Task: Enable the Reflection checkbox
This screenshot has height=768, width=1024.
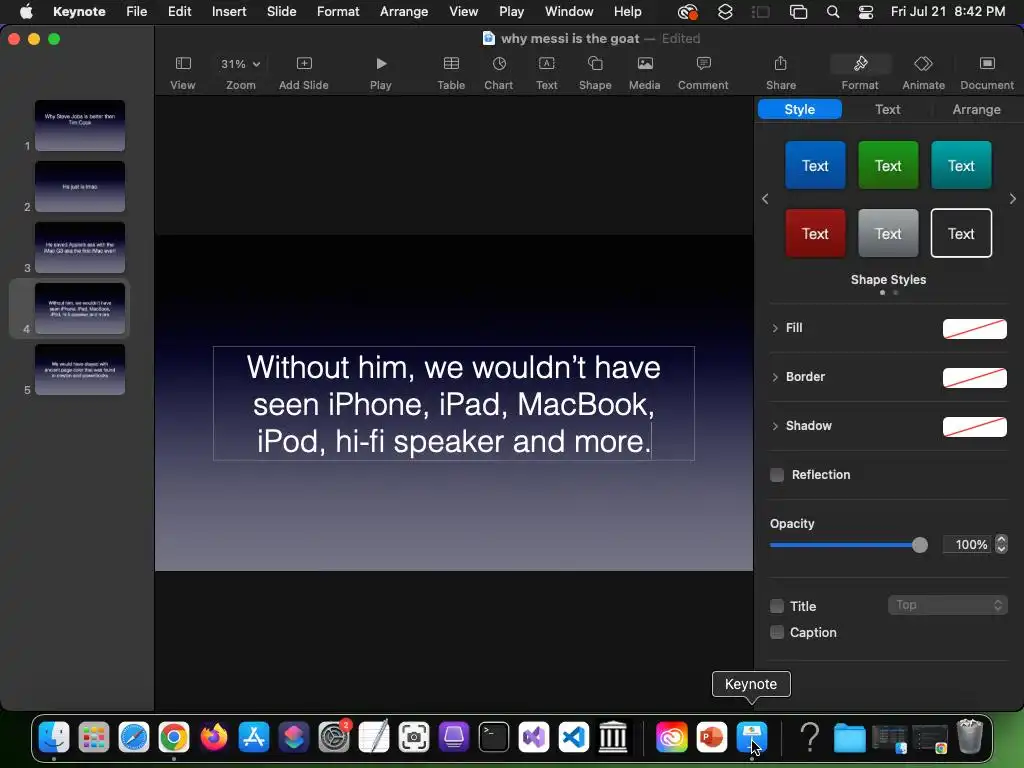Action: [x=777, y=475]
